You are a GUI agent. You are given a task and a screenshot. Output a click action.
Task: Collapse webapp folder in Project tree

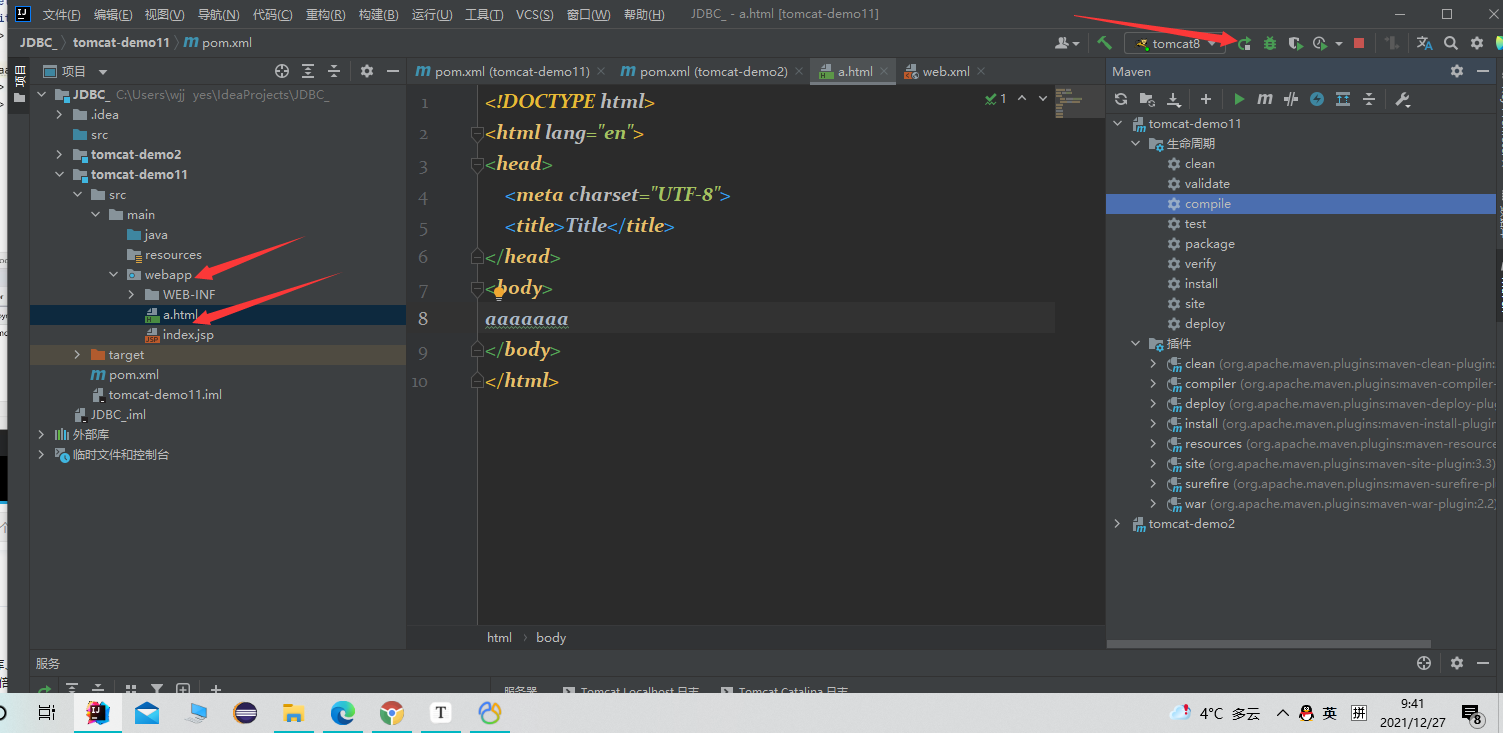(x=114, y=274)
